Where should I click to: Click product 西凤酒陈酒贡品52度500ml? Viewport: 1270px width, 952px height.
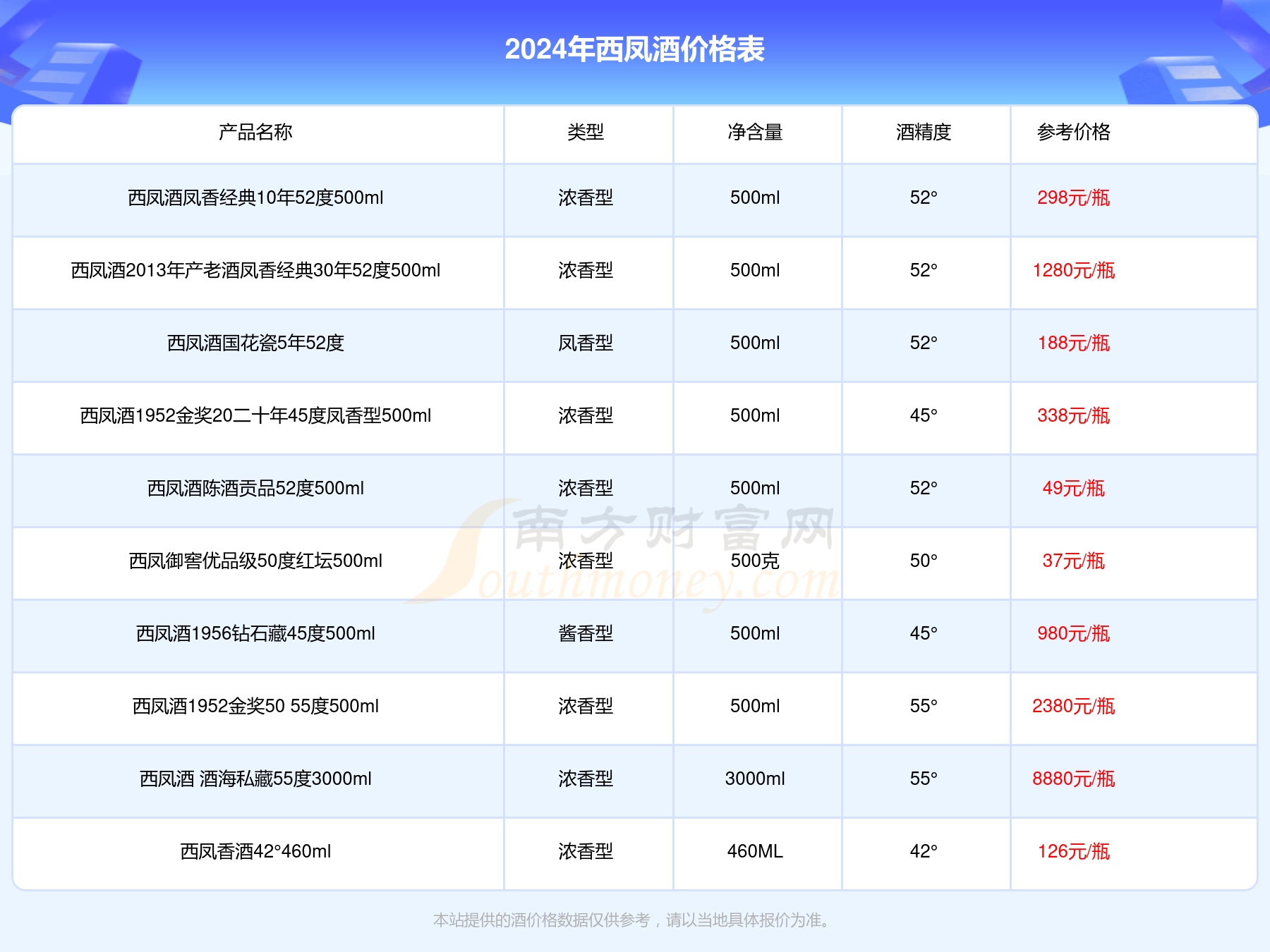click(255, 488)
